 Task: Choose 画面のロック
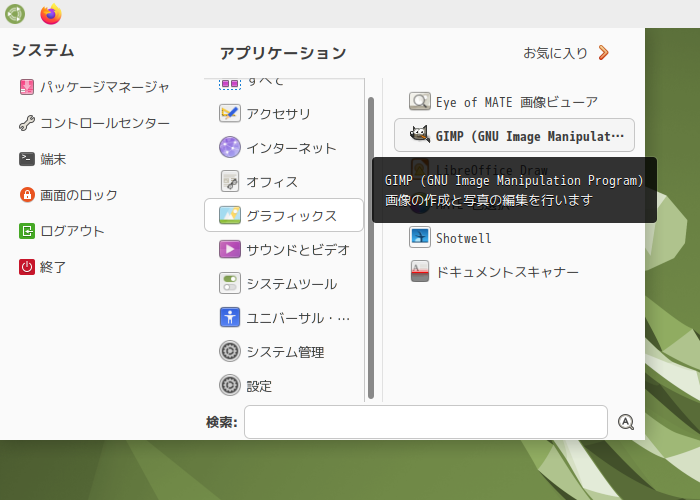coord(68,195)
